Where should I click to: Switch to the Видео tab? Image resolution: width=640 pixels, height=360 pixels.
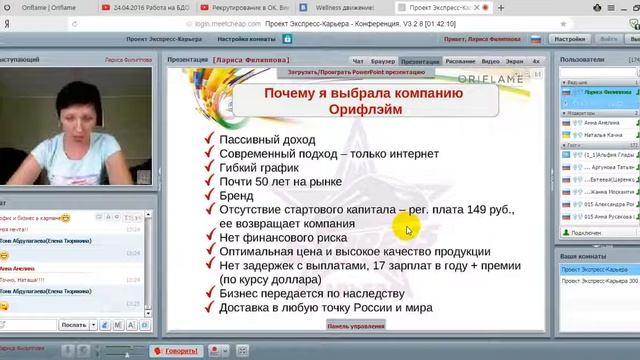[x=490, y=61]
